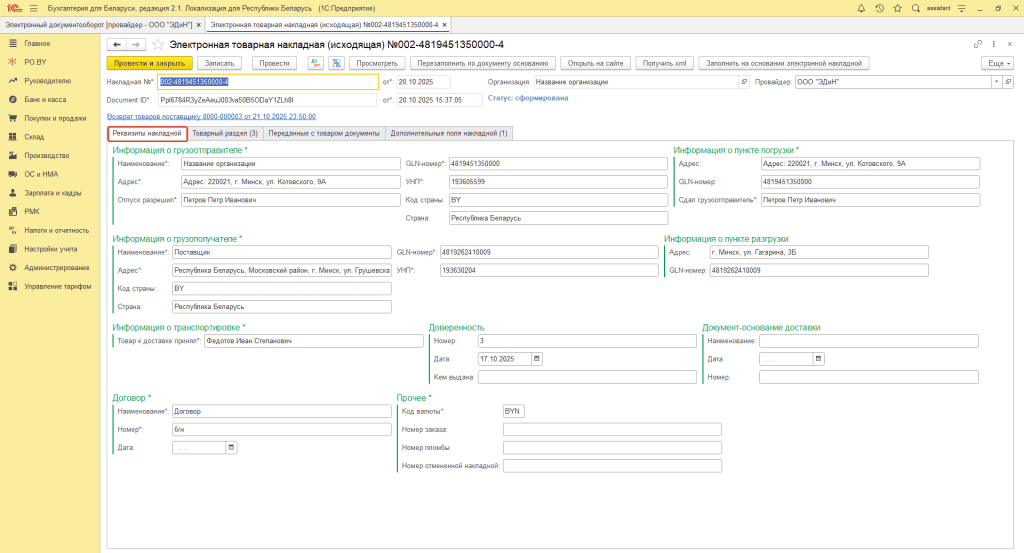
Task: Open the history clock icon
Action: click(x=879, y=8)
